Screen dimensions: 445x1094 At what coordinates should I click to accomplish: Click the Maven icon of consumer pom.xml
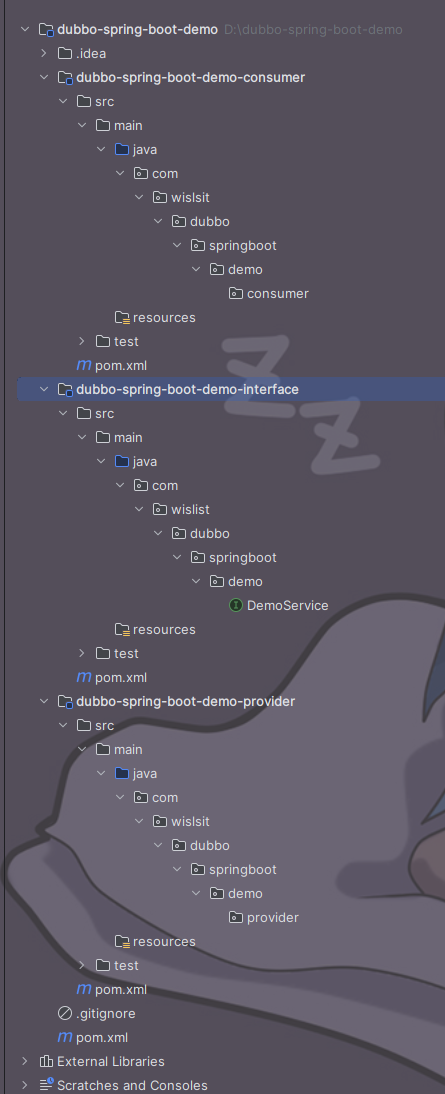[84, 366]
